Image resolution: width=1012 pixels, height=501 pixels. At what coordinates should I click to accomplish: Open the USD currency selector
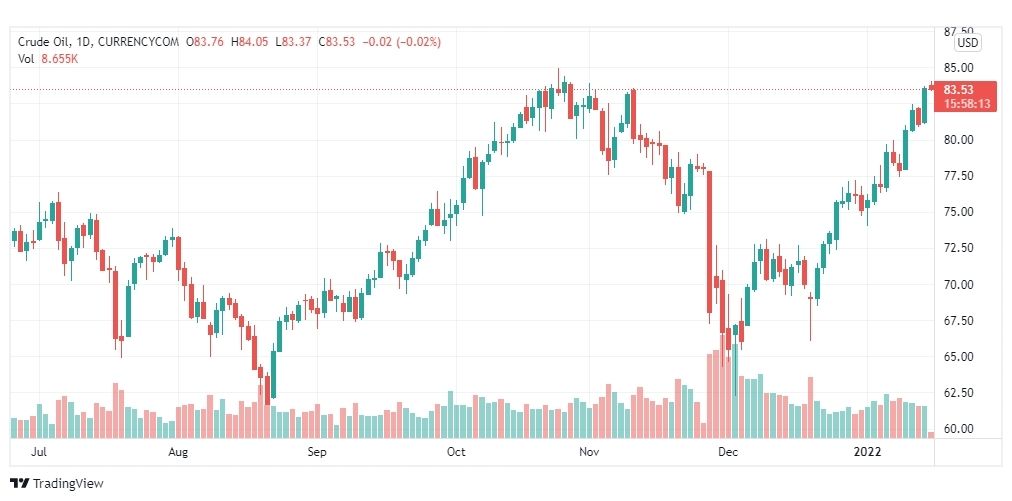[x=967, y=43]
